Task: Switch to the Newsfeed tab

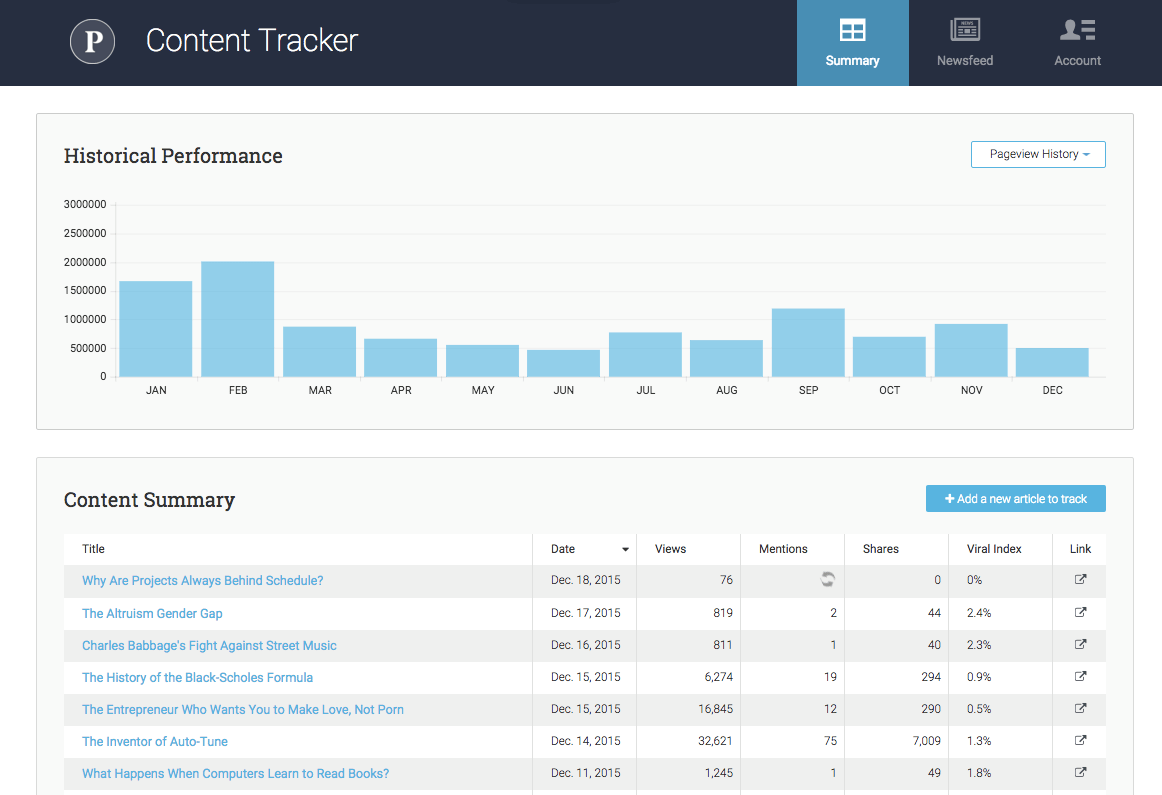Action: [x=964, y=43]
